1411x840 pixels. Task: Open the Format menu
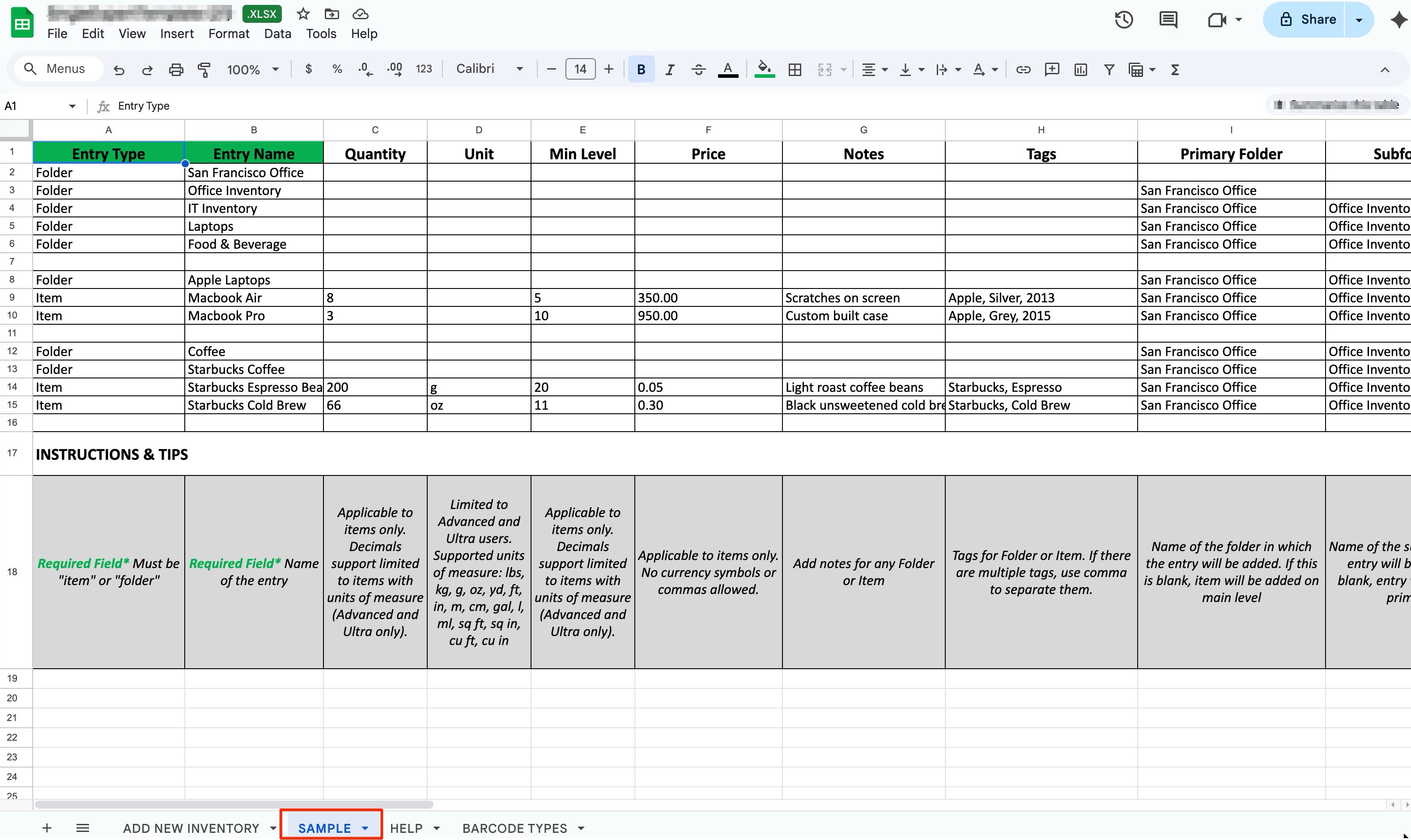(x=229, y=34)
